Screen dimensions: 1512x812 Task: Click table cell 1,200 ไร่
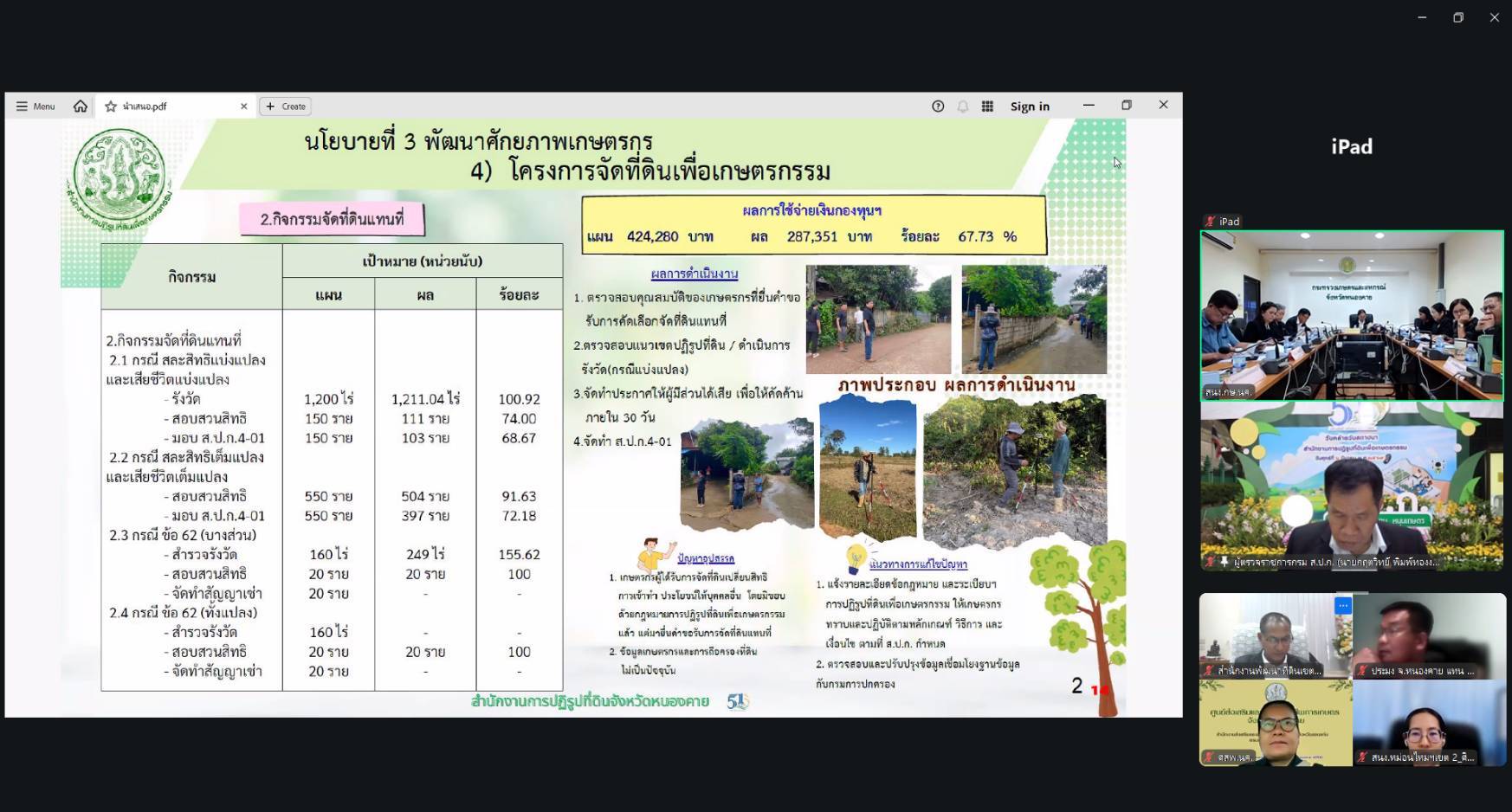tap(328, 399)
